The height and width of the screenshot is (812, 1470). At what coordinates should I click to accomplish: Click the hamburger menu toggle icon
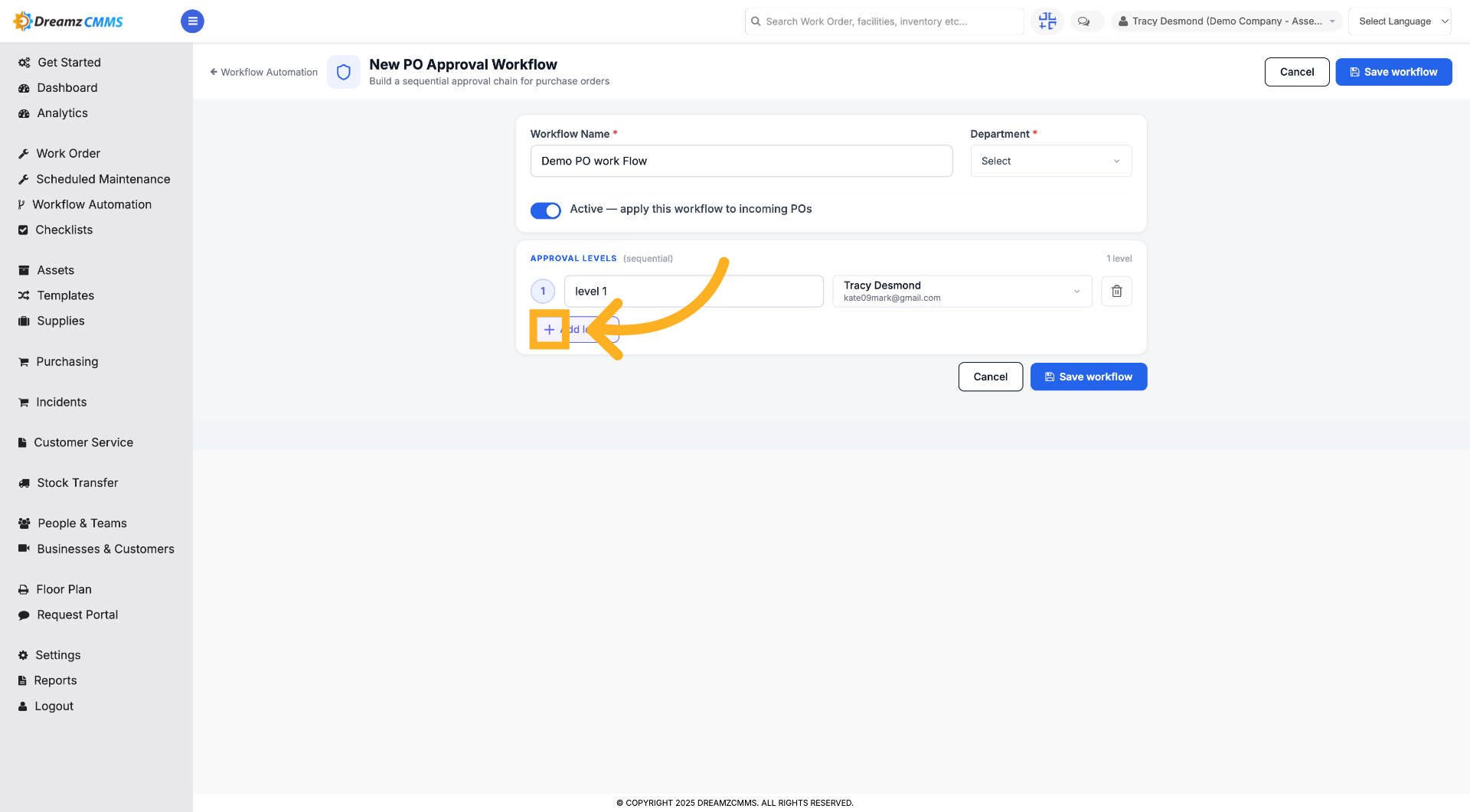pyautogui.click(x=192, y=21)
